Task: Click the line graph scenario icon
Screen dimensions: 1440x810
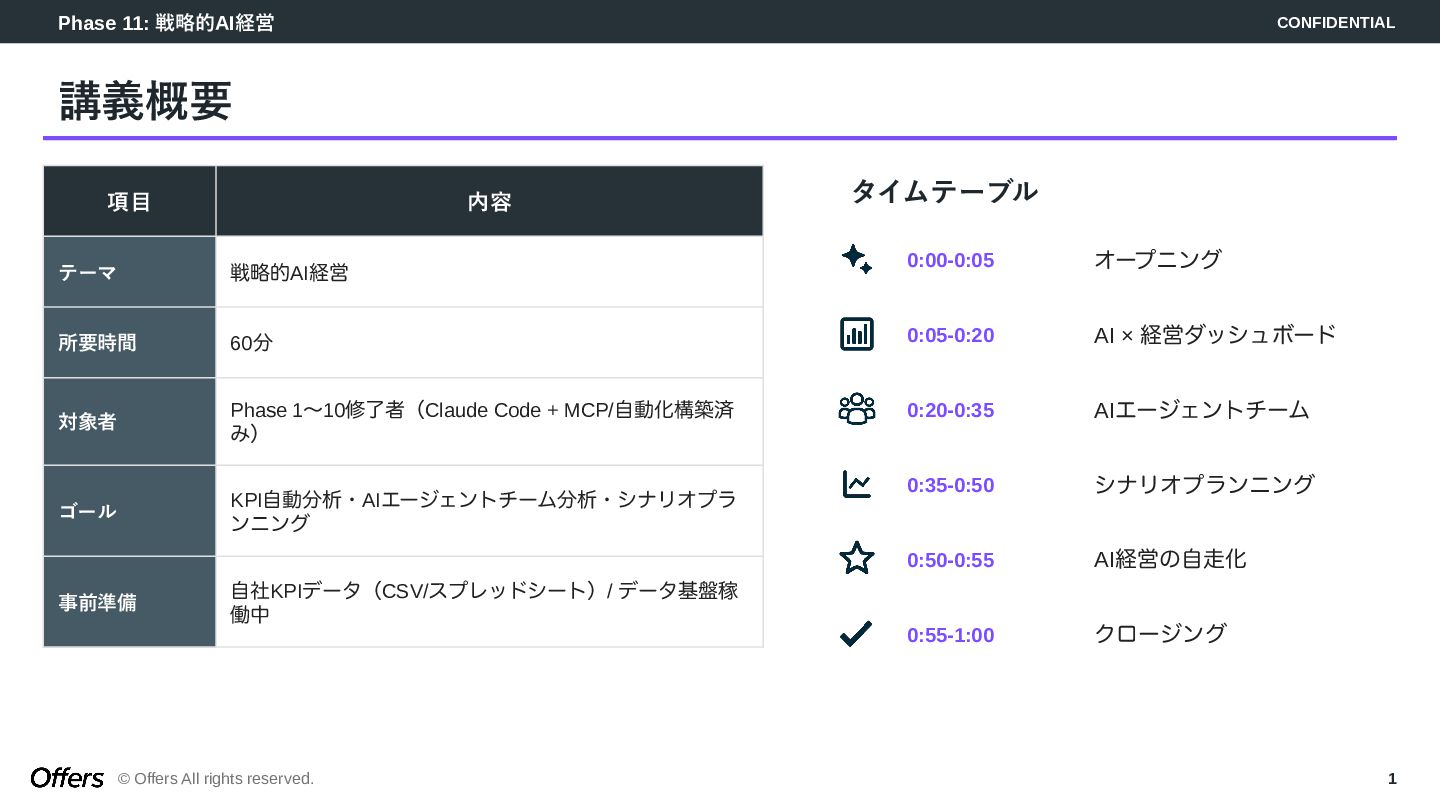Action: tap(856, 484)
